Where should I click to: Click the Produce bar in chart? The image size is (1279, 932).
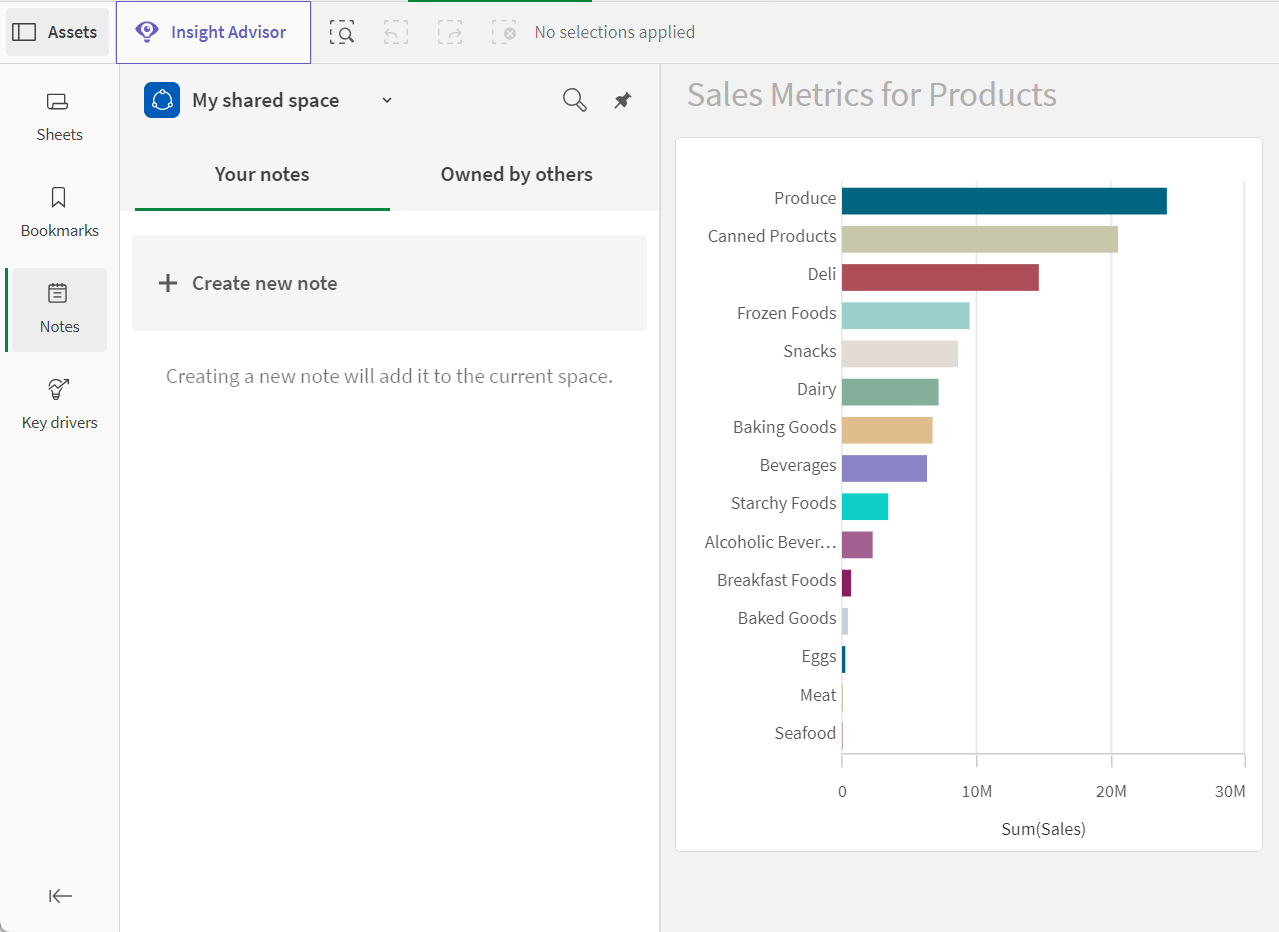tap(1004, 200)
